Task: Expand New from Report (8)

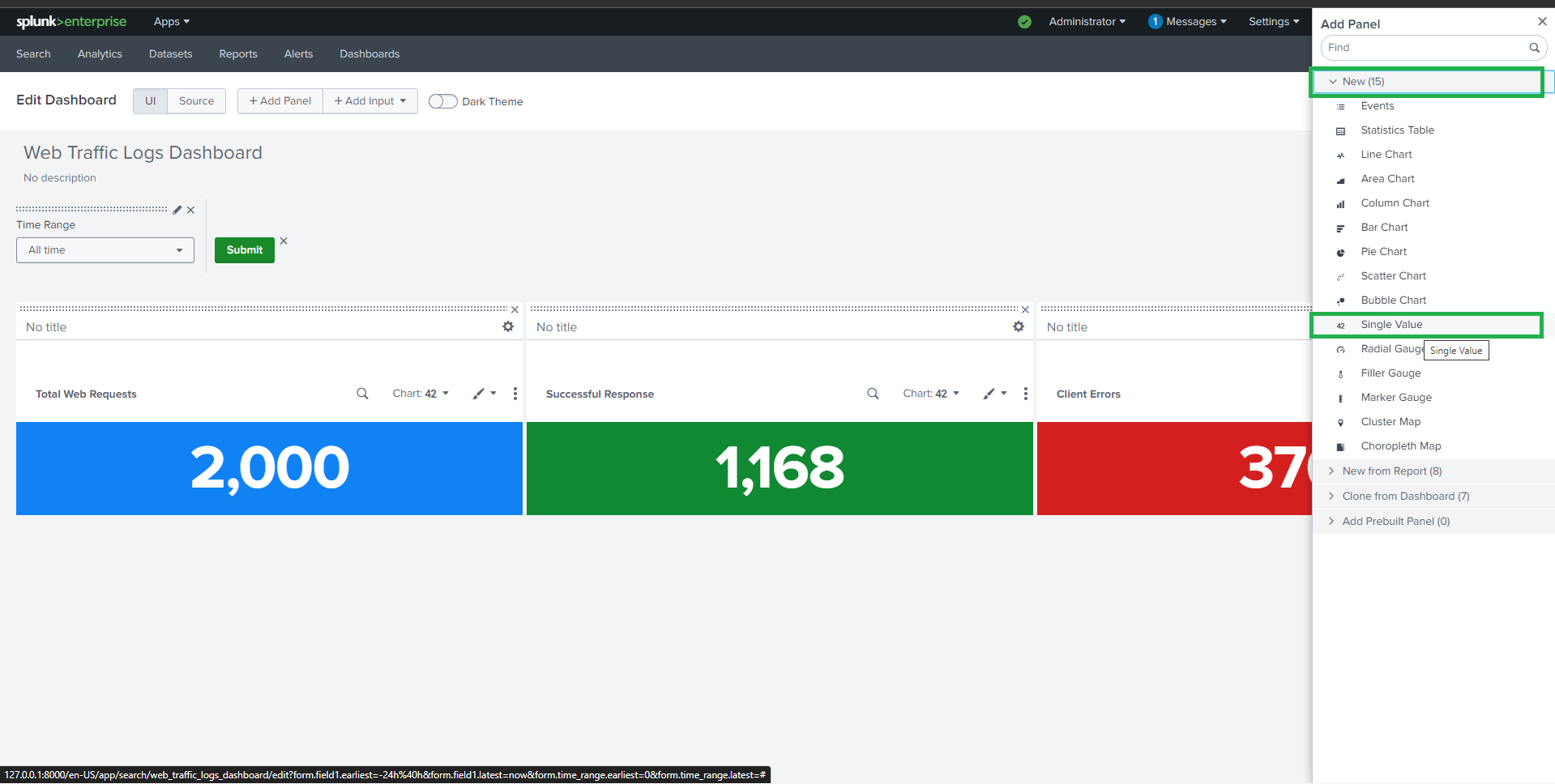Action: [x=1433, y=471]
